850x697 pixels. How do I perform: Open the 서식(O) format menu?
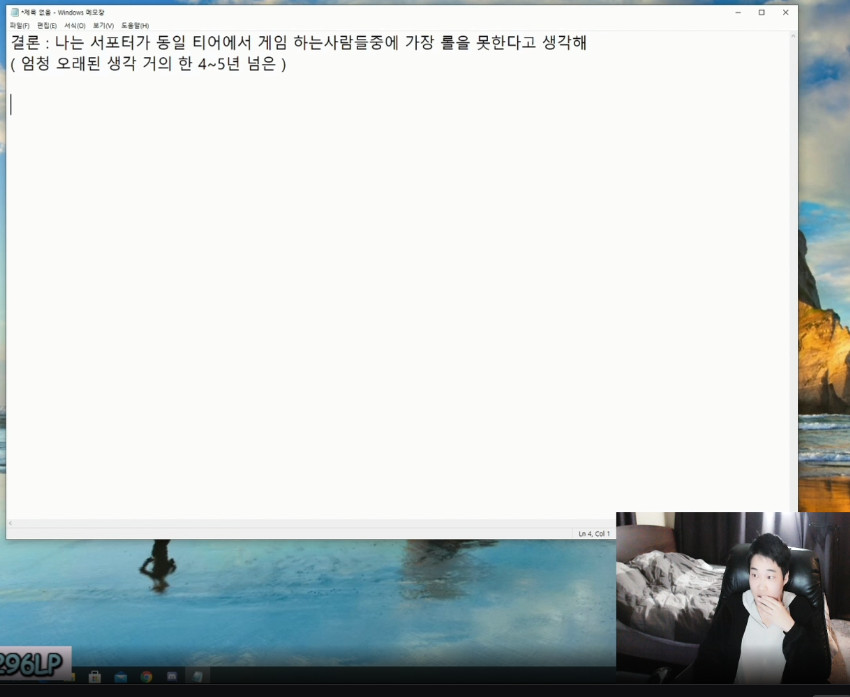(x=73, y=25)
